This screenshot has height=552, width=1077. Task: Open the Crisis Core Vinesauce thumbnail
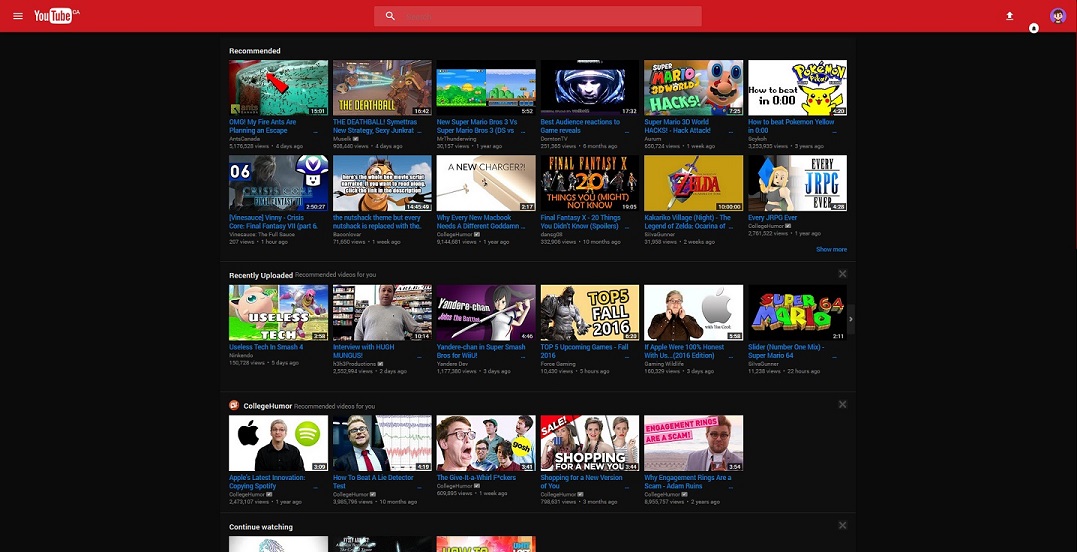coord(278,183)
